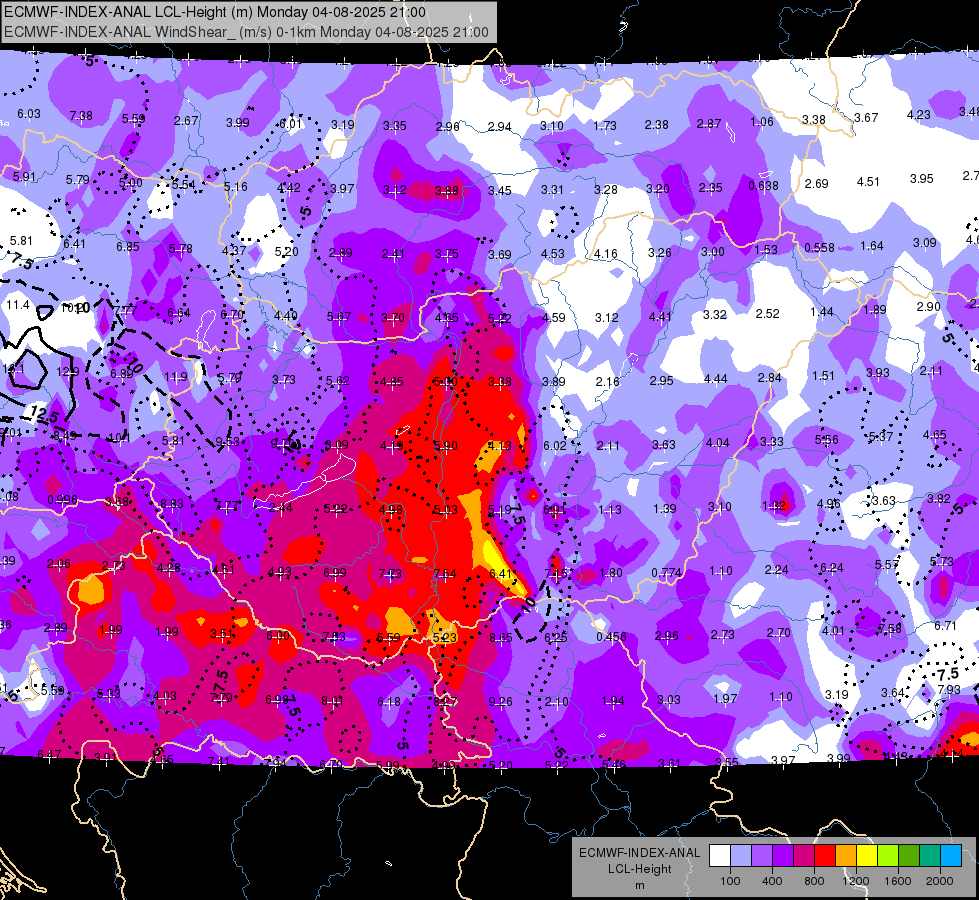Click the wind shear value 0.638

coord(763,185)
